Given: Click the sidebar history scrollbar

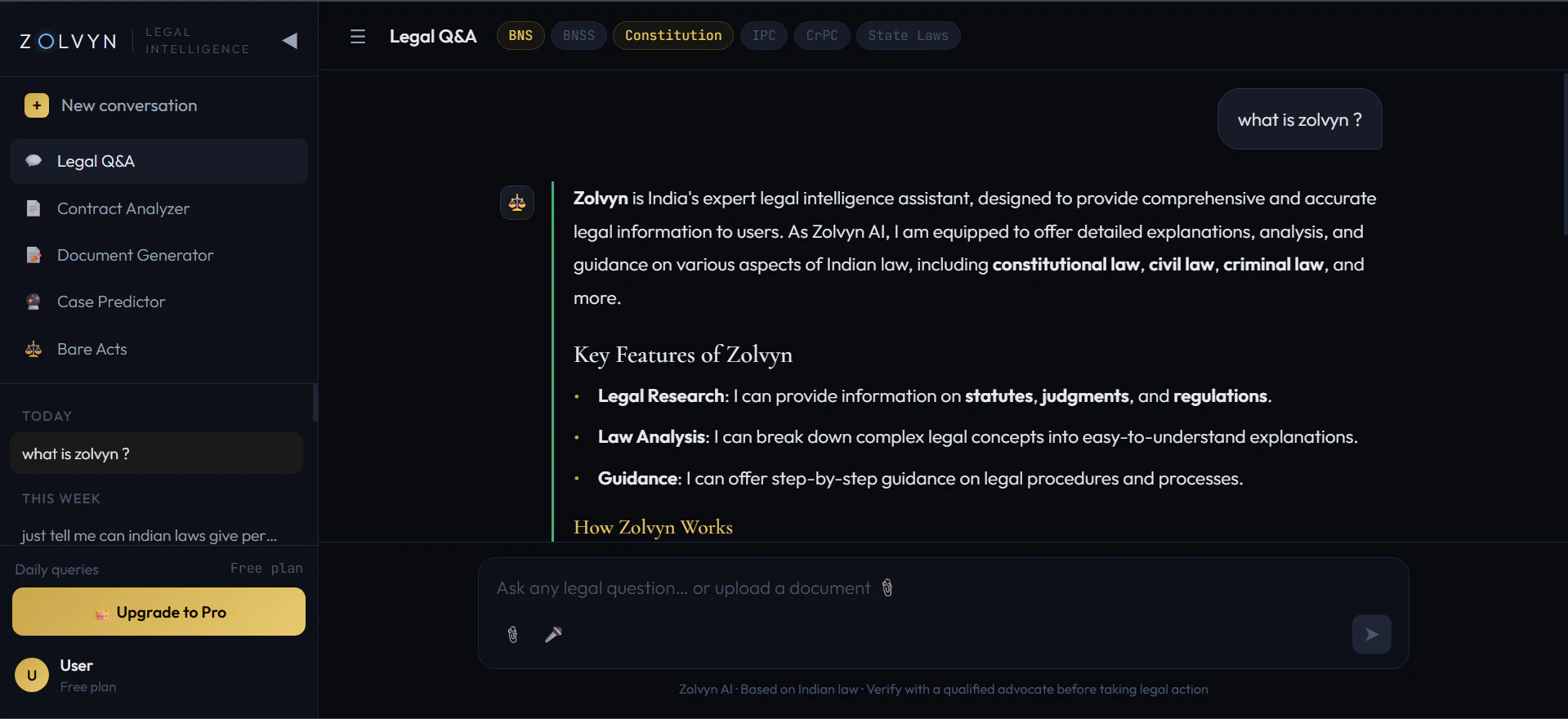Looking at the screenshot, I should click(x=315, y=403).
